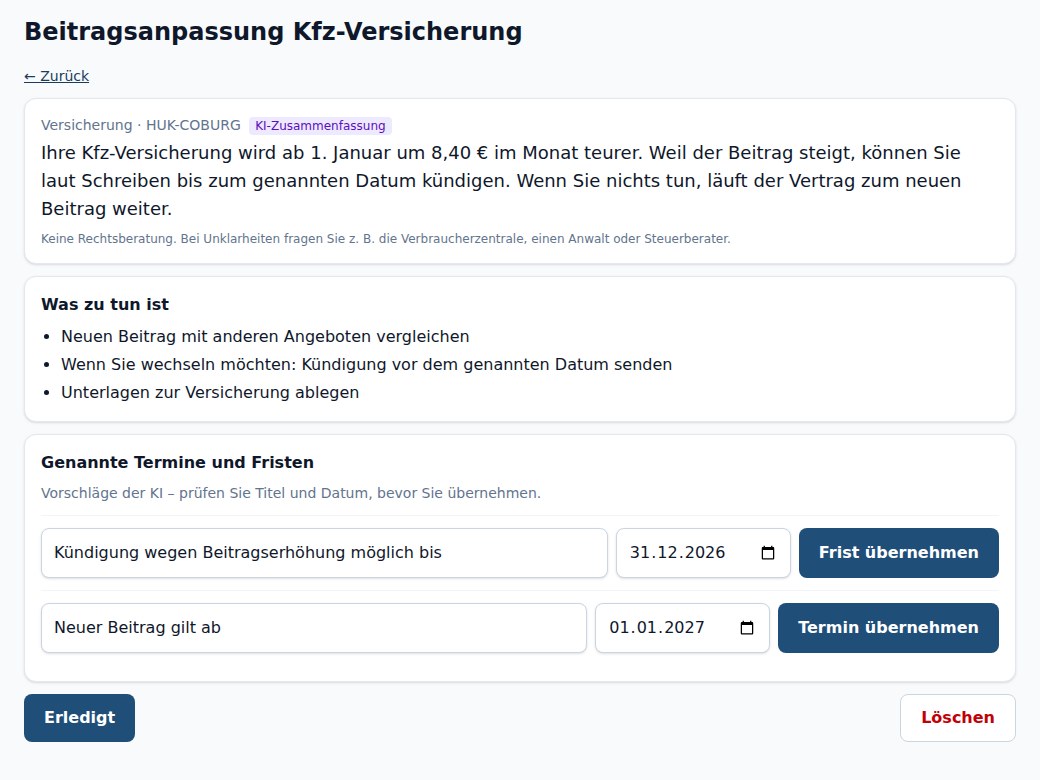The height and width of the screenshot is (780, 1040).
Task: Click the Keine Rechtsberatung disclaimer text
Action: pos(385,239)
